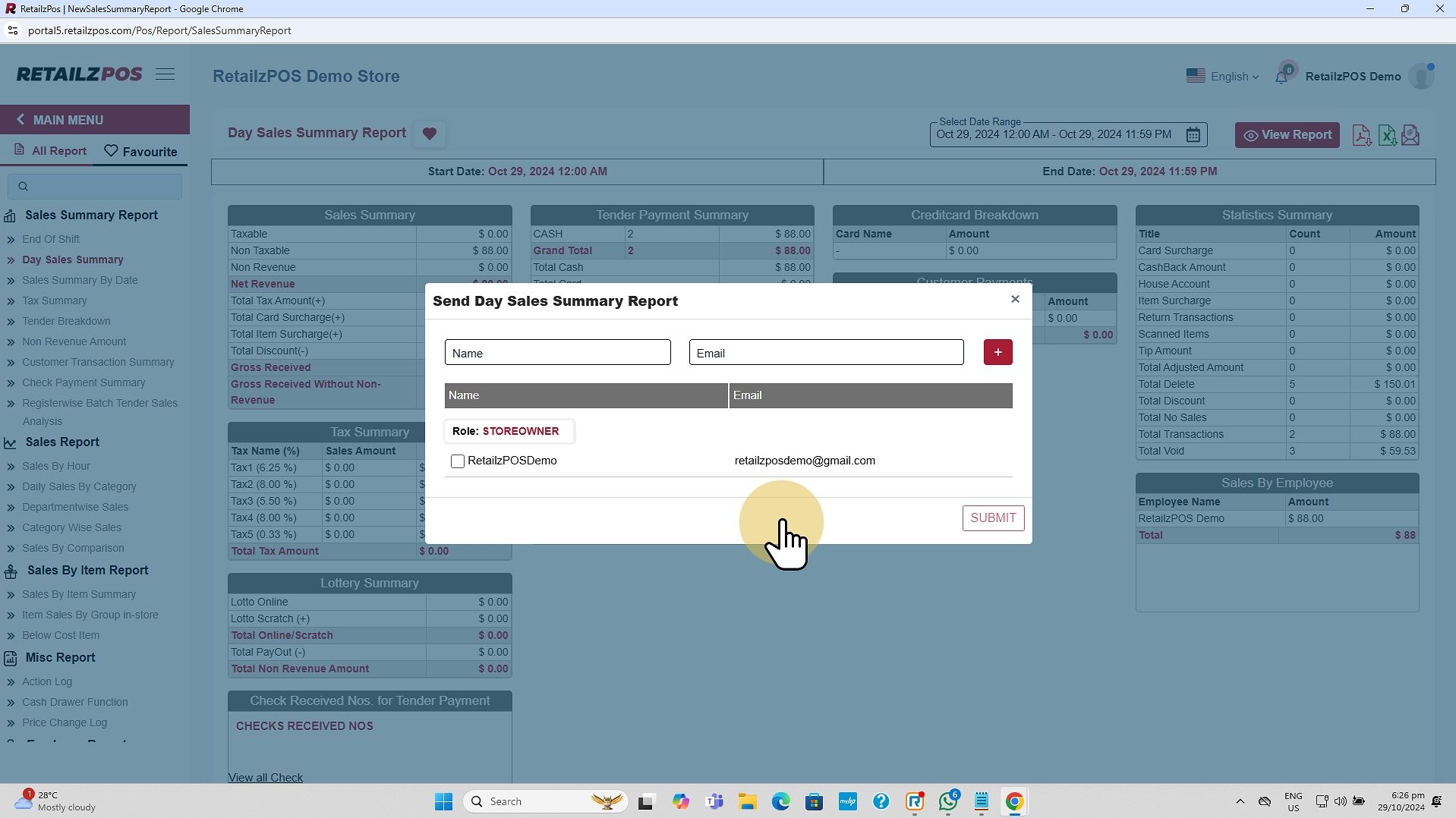The height and width of the screenshot is (818, 1456).
Task: Click the View Report button
Action: pos(1287,135)
